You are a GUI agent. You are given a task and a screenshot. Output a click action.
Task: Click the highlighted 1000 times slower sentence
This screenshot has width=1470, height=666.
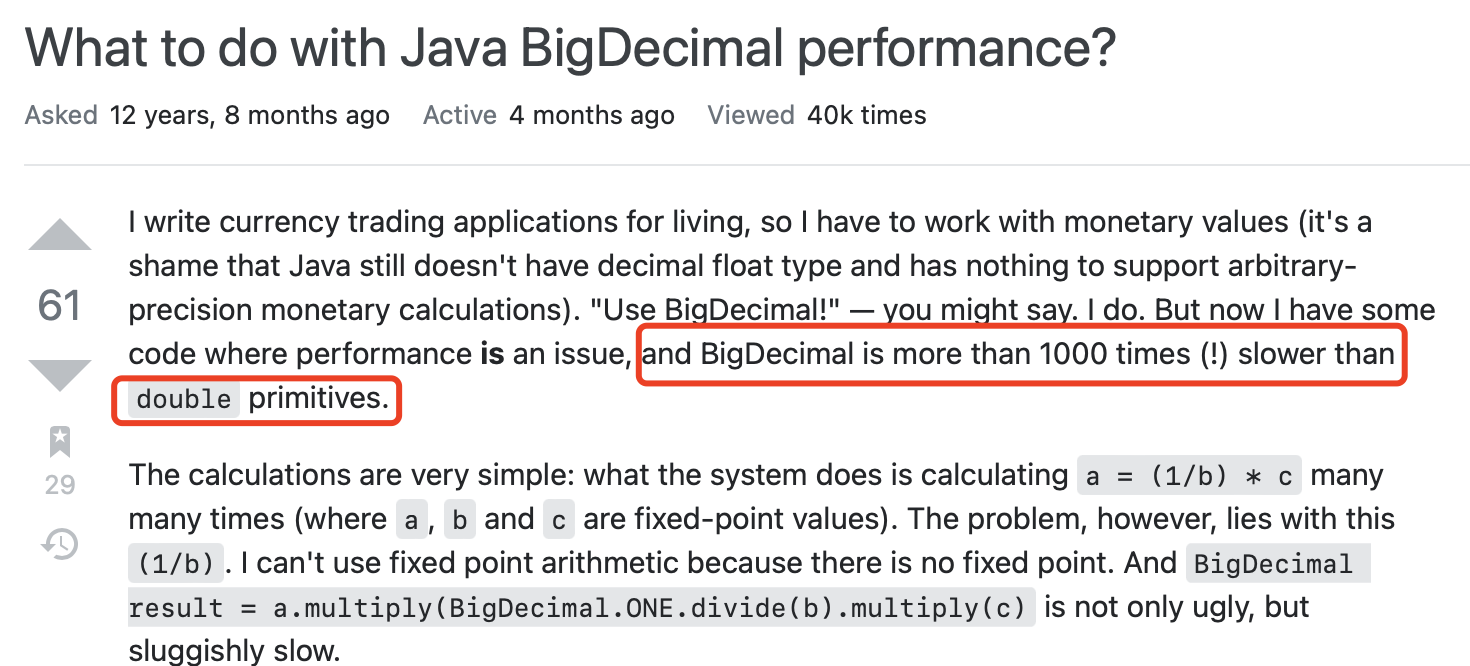coord(1020,354)
